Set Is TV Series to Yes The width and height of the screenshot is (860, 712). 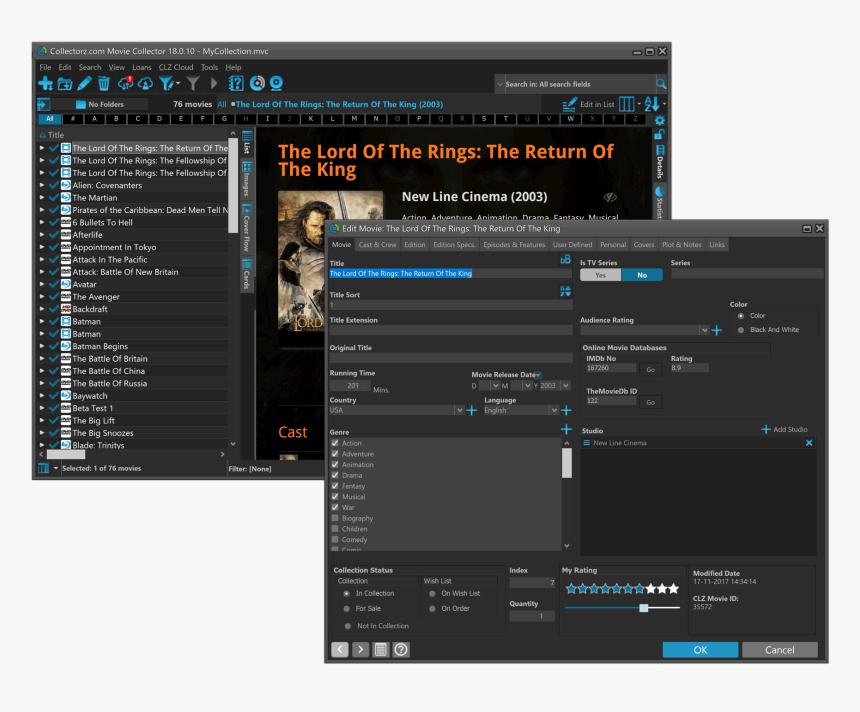tap(600, 274)
